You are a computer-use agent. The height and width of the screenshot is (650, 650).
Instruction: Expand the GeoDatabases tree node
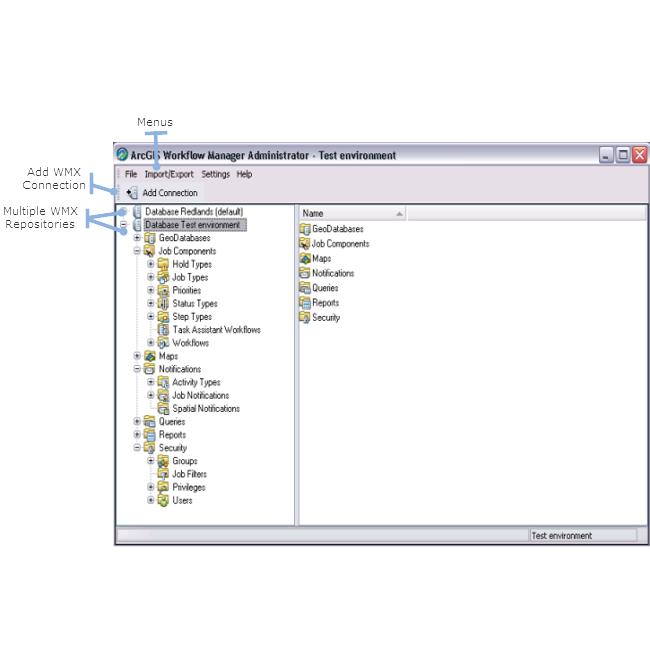[x=137, y=238]
